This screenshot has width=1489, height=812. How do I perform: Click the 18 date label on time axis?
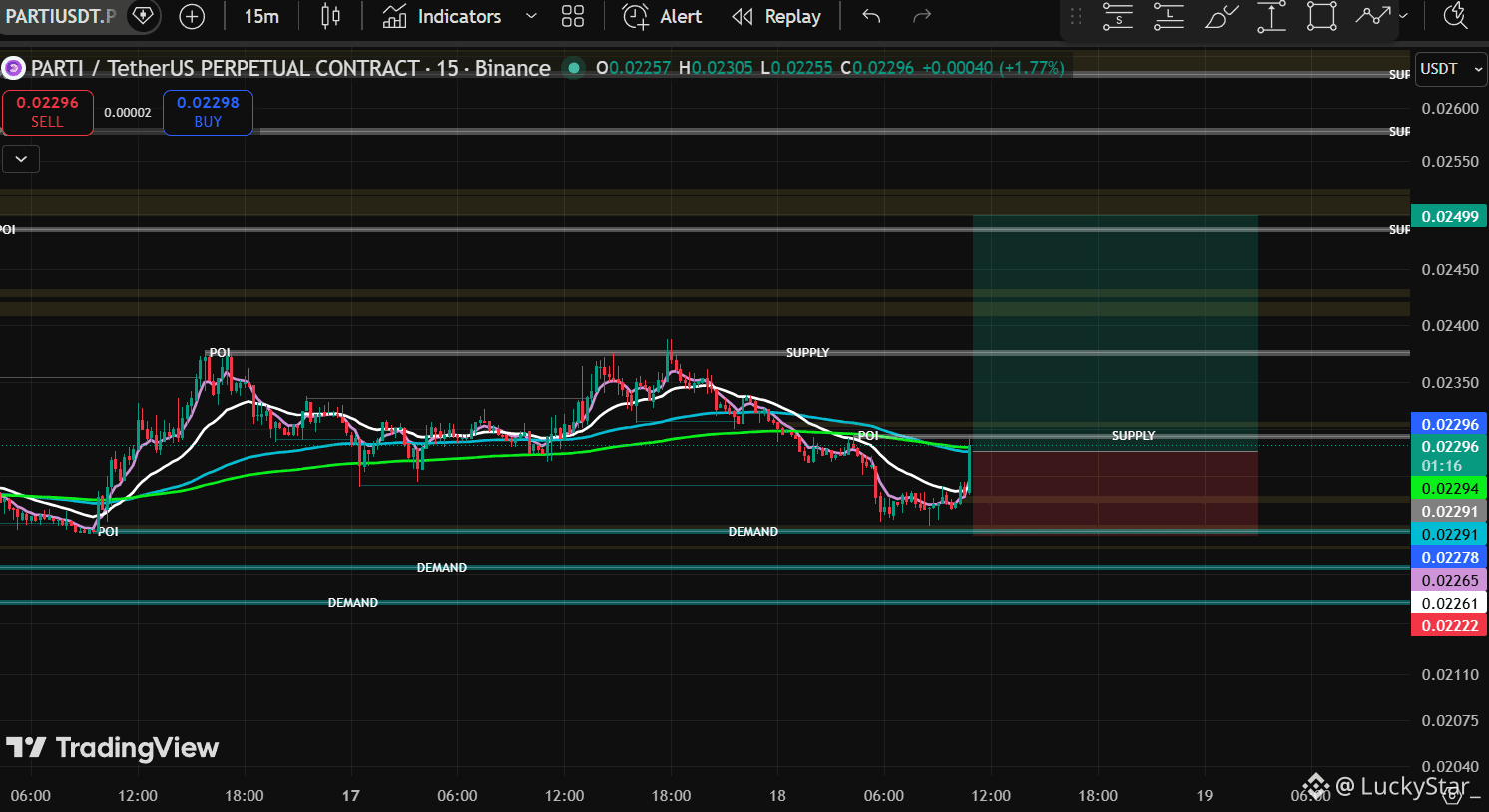coord(777,795)
